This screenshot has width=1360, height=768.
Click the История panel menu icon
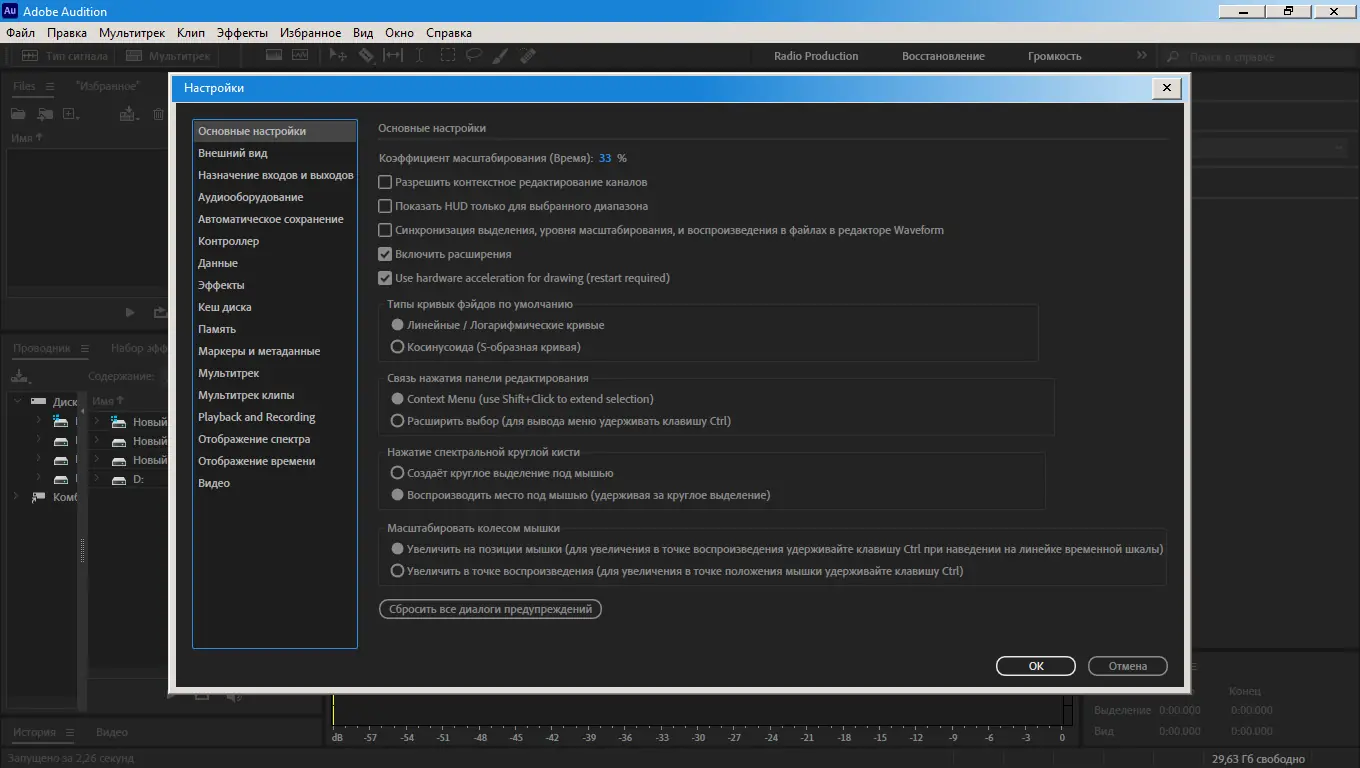pos(69,732)
